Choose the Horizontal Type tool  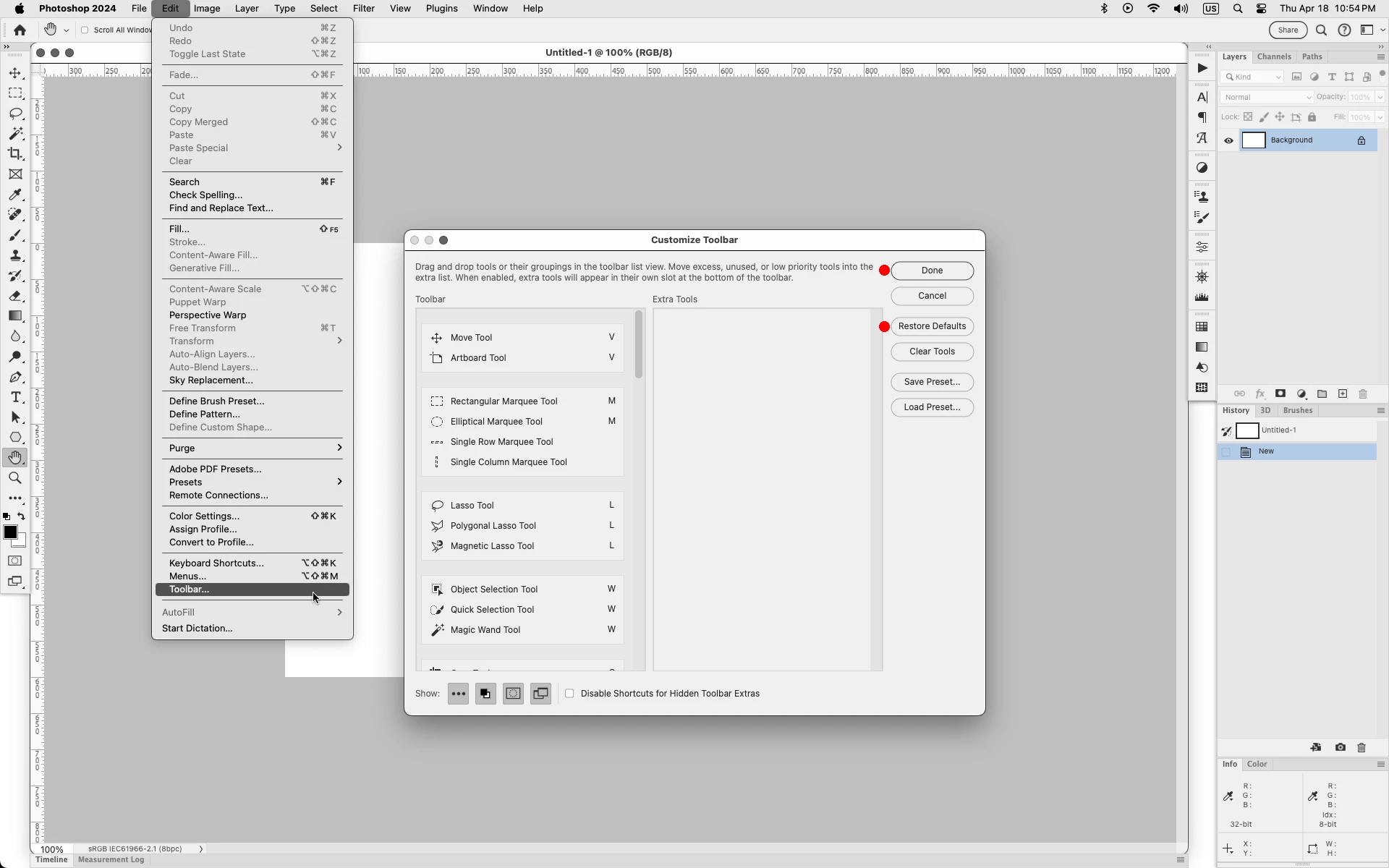[15, 397]
